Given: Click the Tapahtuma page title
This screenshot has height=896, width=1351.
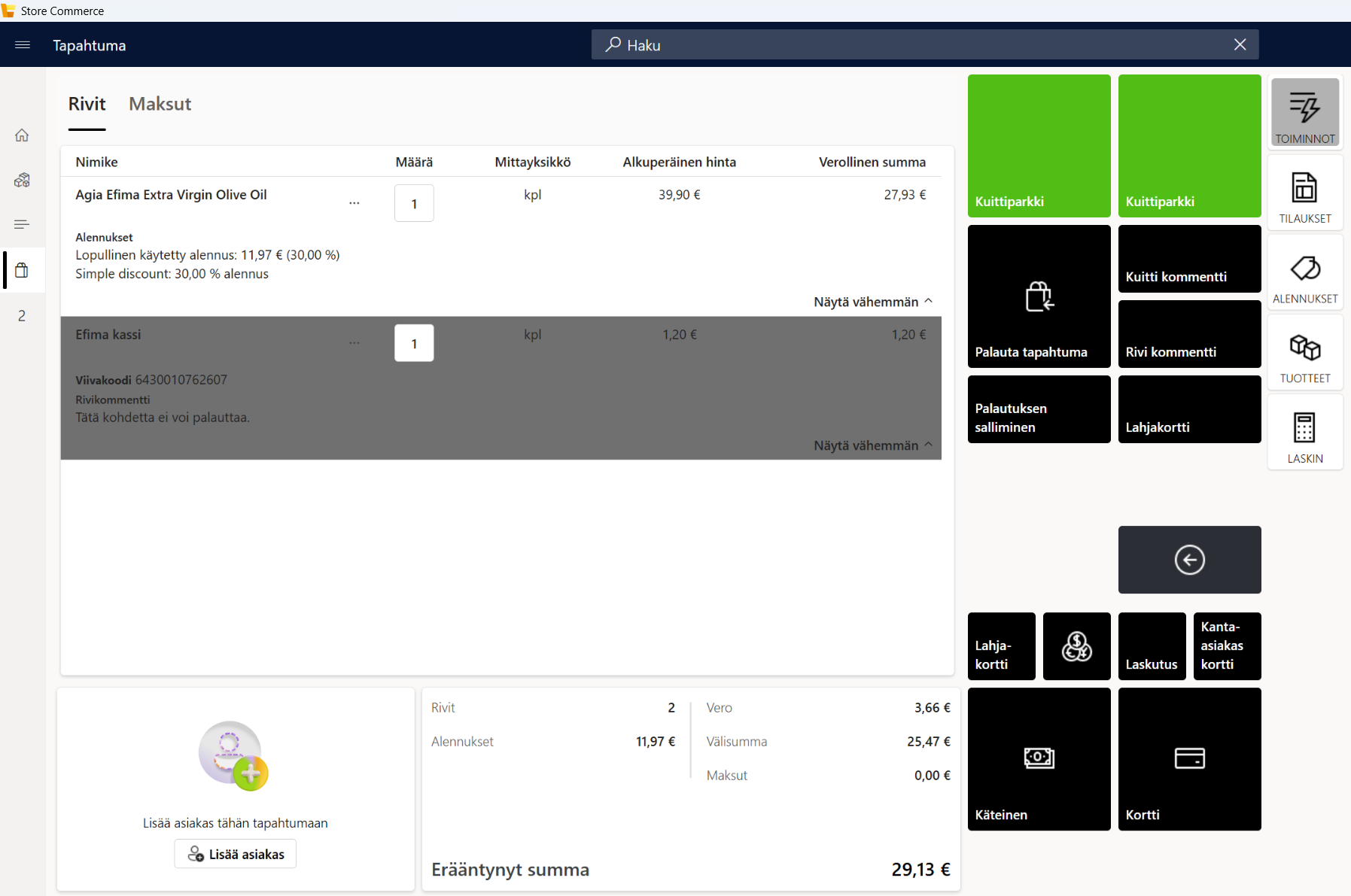Looking at the screenshot, I should [90, 45].
